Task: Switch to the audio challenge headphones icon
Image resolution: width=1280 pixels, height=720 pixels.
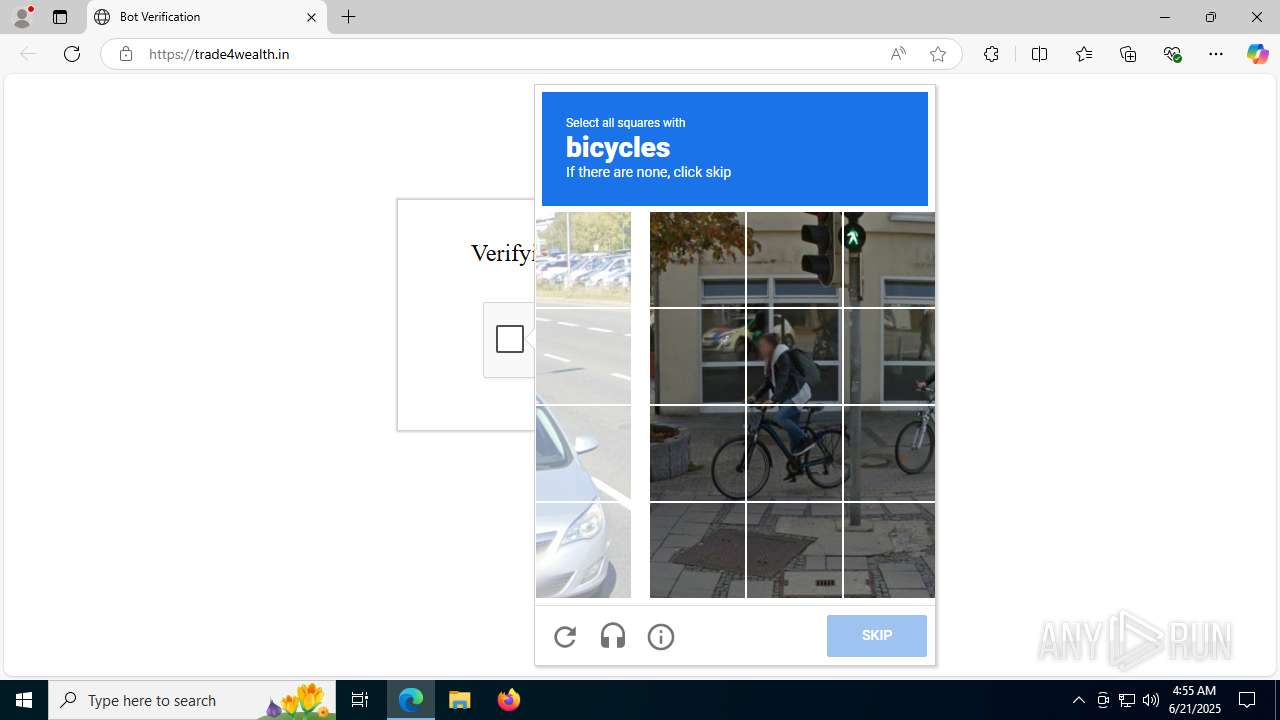Action: (x=613, y=637)
